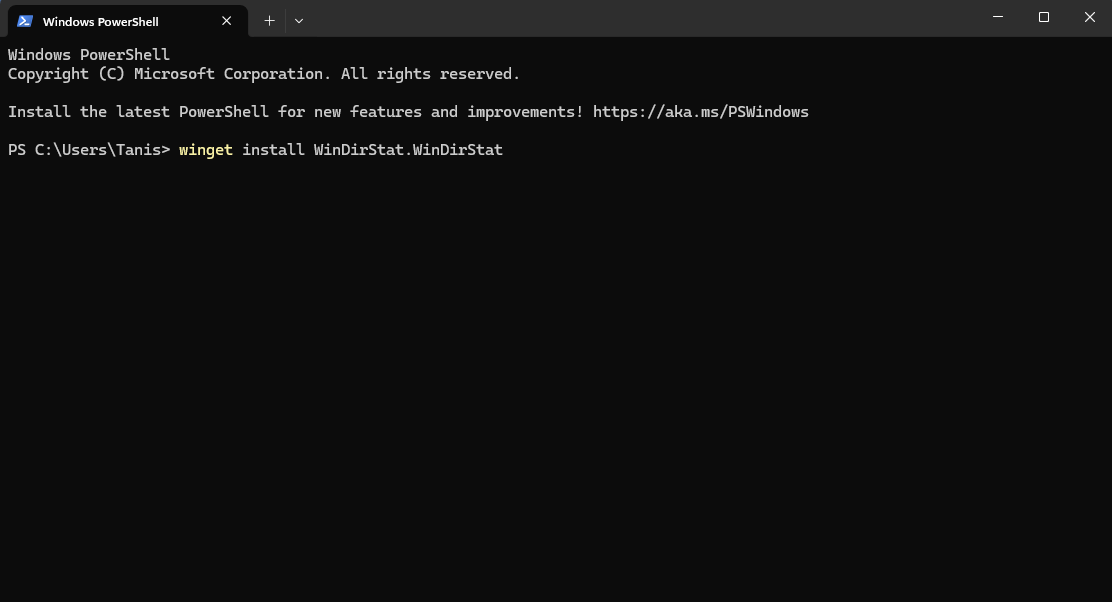
Task: Click the All rights reserved text
Action: 430,74
